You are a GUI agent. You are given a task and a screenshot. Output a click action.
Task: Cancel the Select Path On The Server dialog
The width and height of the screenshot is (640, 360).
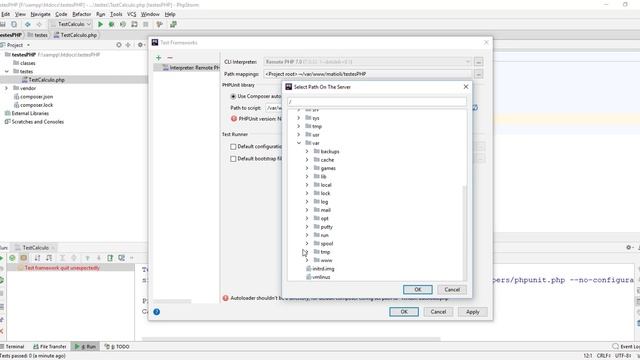click(x=452, y=289)
